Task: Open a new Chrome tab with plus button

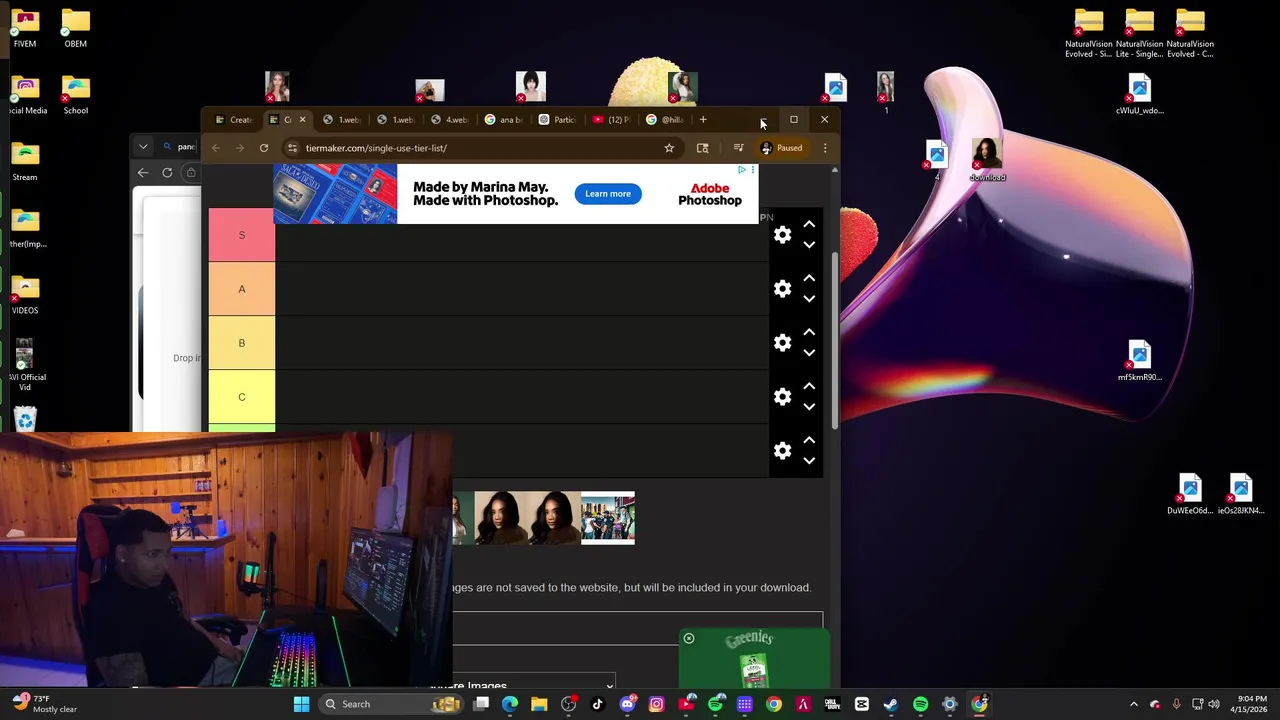Action: click(x=703, y=120)
